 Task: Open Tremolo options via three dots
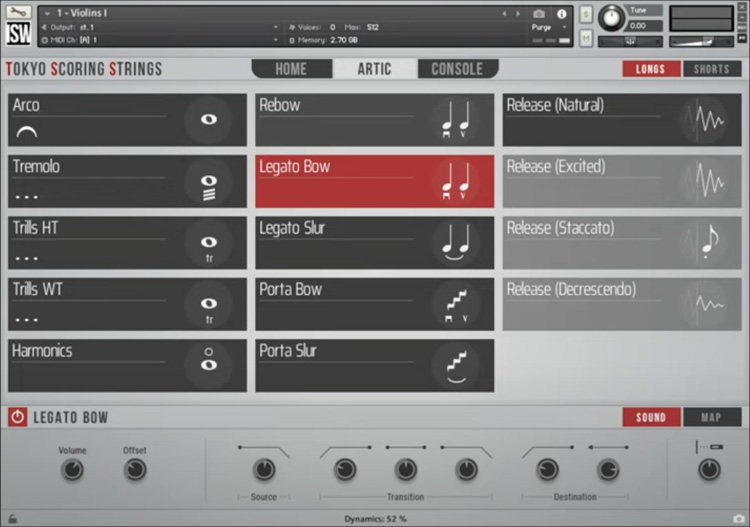[x=26, y=197]
